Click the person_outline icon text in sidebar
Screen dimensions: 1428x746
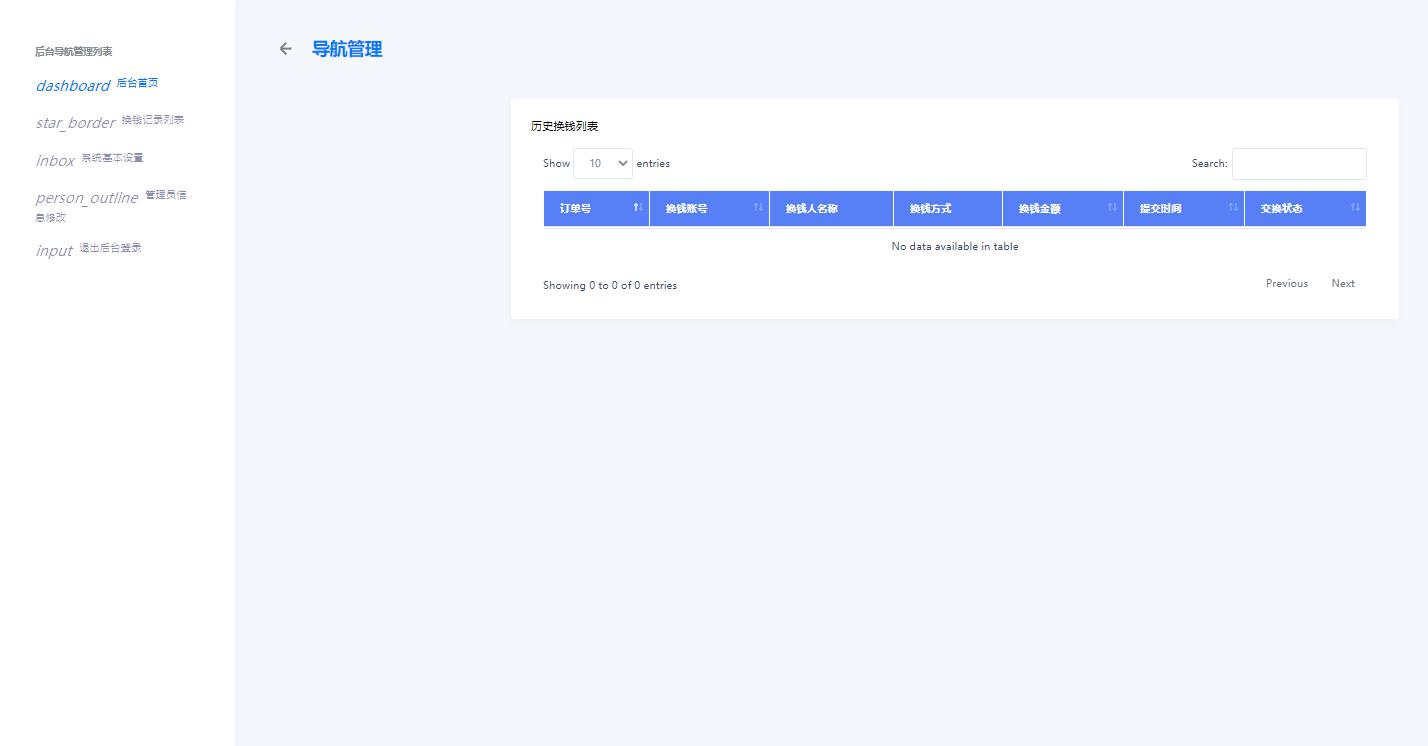87,198
